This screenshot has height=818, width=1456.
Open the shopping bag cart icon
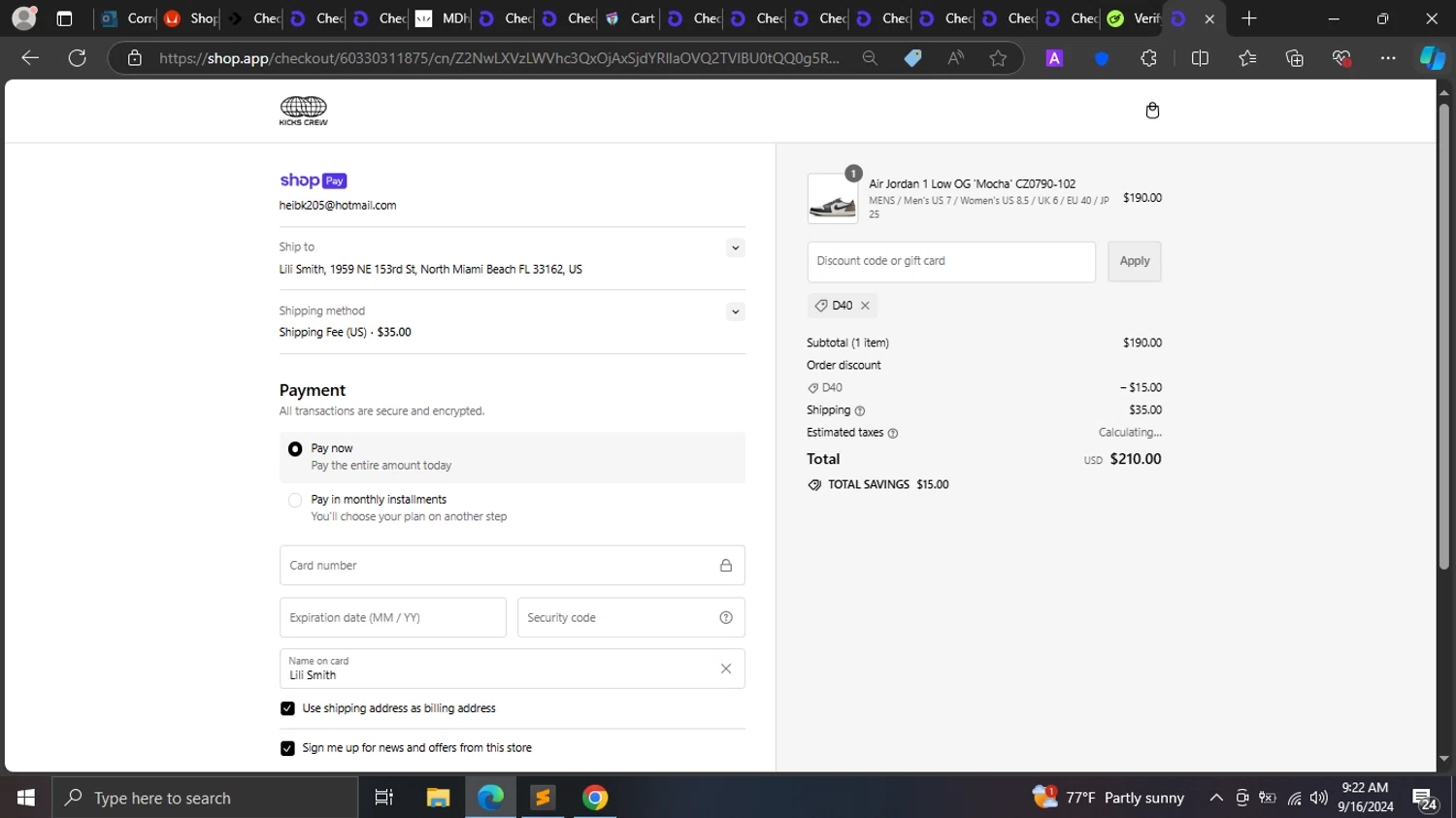pyautogui.click(x=1152, y=111)
